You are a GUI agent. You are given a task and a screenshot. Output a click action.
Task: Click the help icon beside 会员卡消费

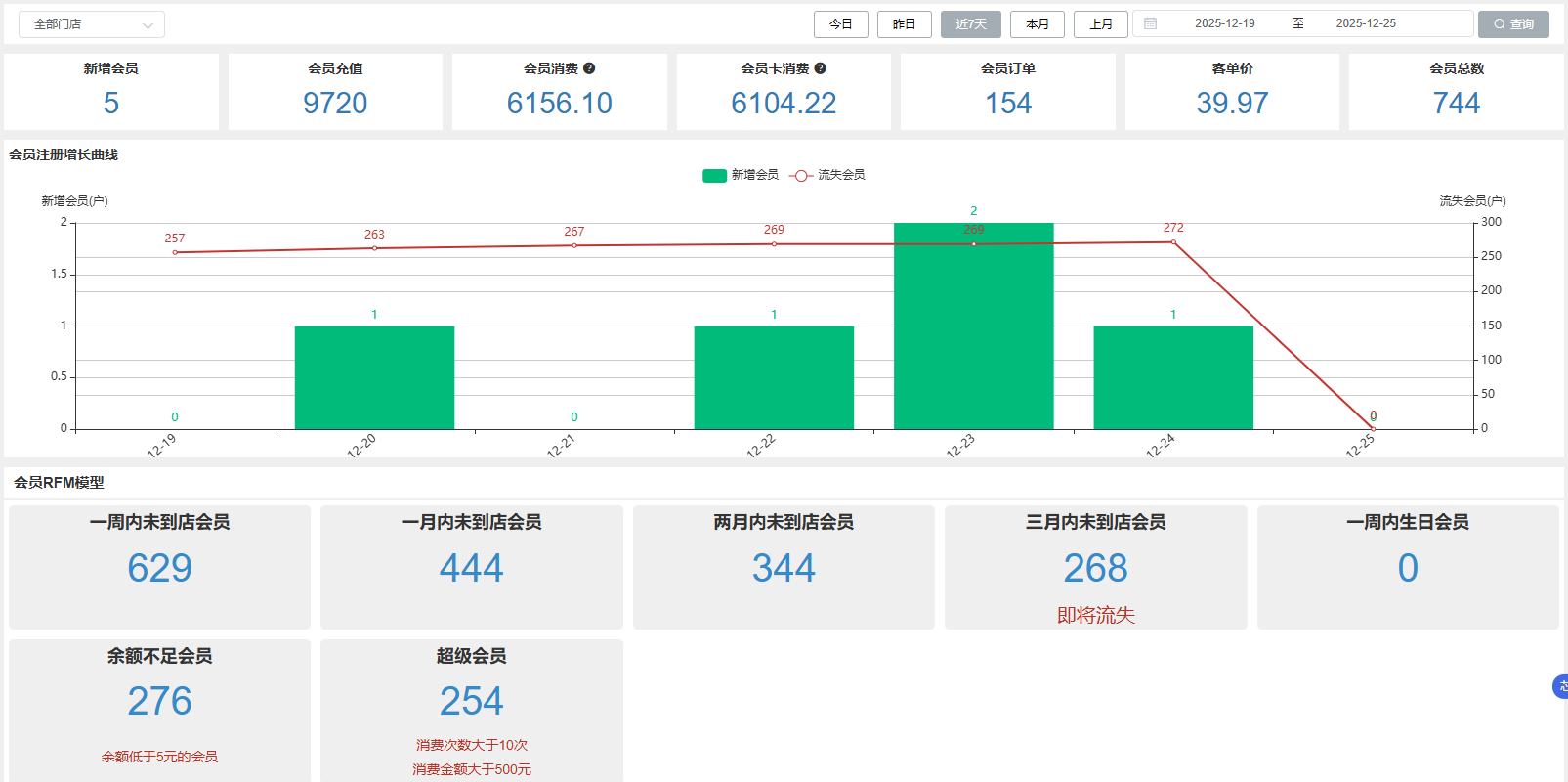pos(821,68)
